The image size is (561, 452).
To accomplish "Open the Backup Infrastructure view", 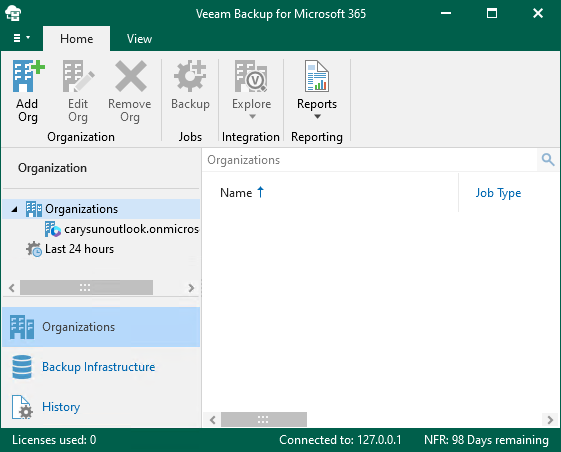I will click(101, 367).
